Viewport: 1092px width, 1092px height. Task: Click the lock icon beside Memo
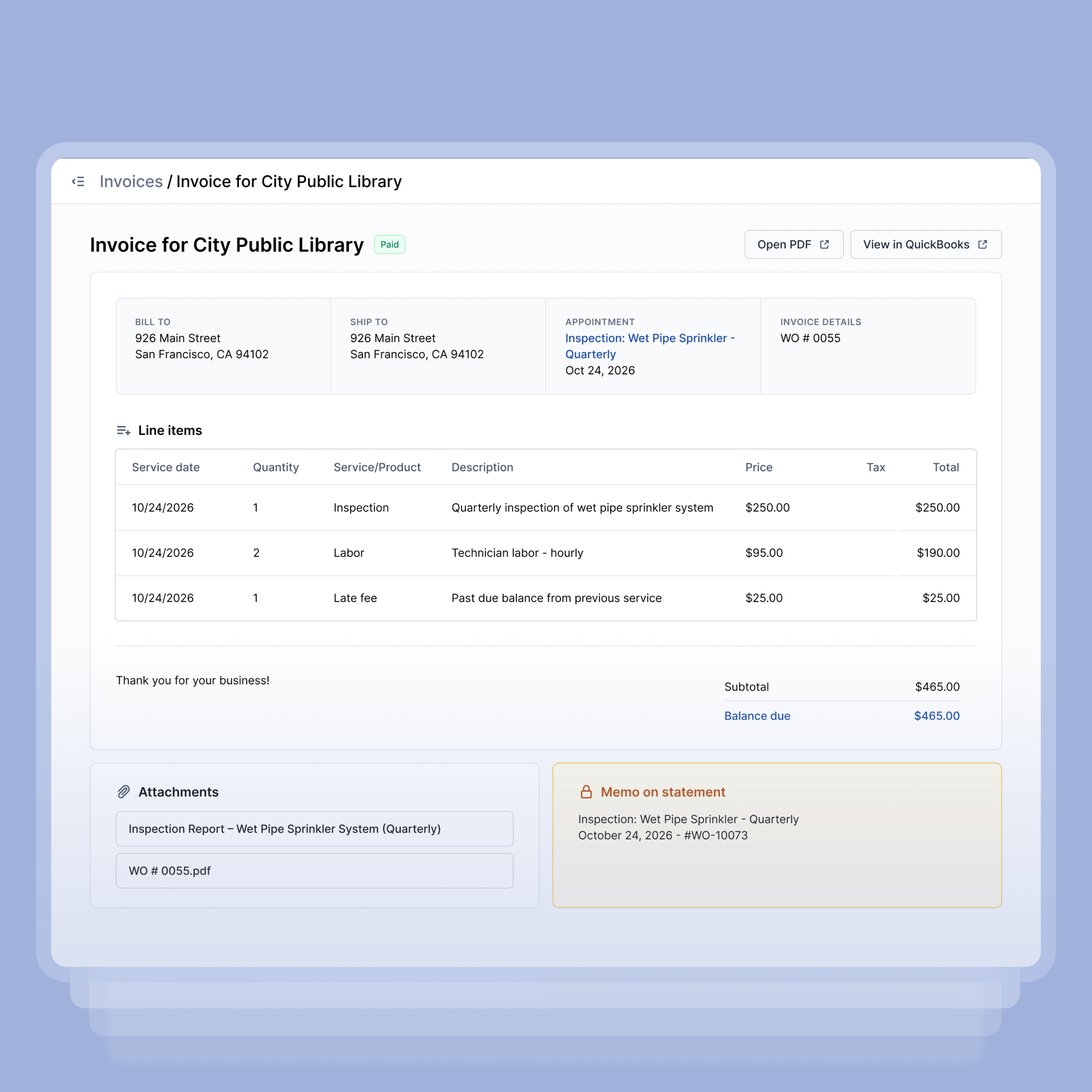(x=586, y=792)
